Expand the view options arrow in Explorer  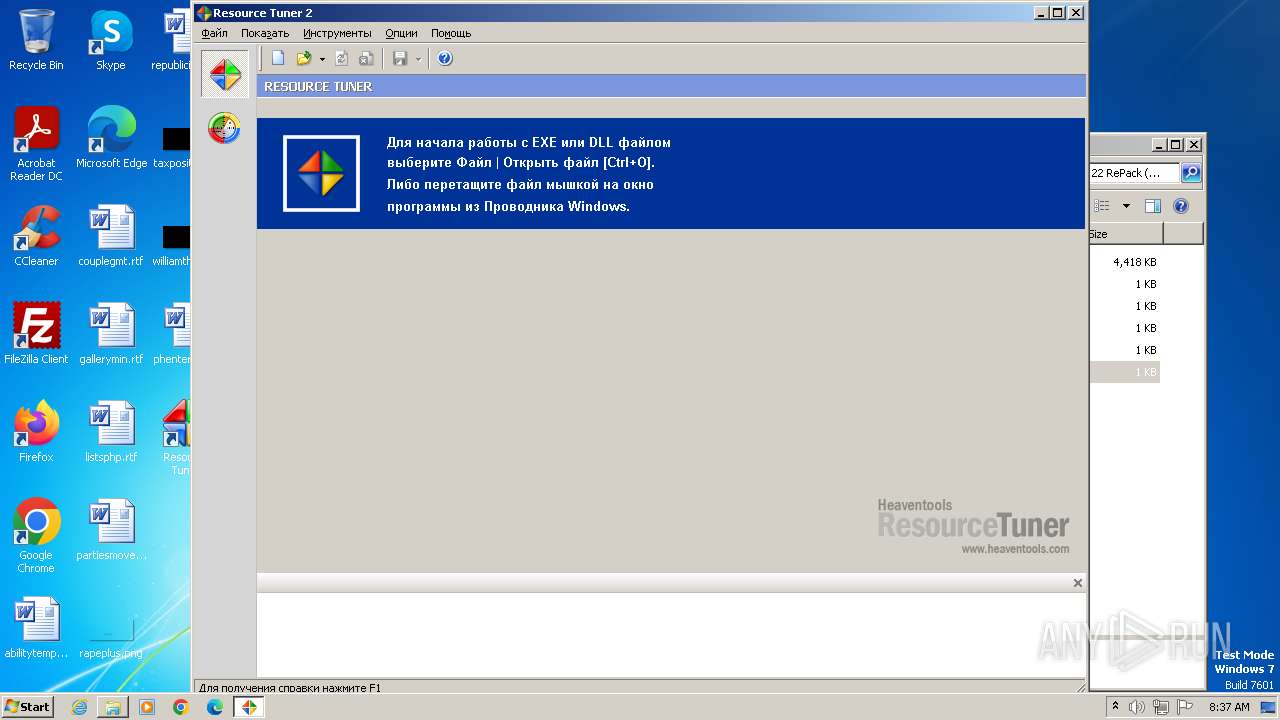coord(1126,206)
